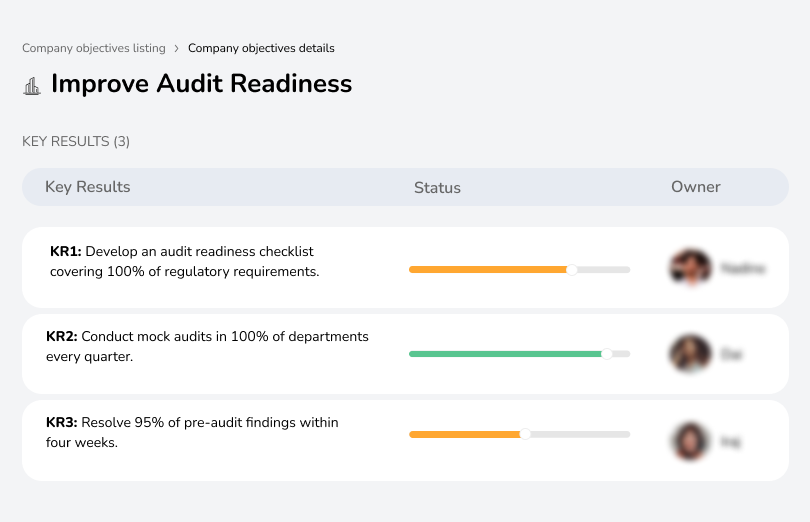Click the KEY RESULTS (3) label
810x522 pixels.
coord(76,142)
